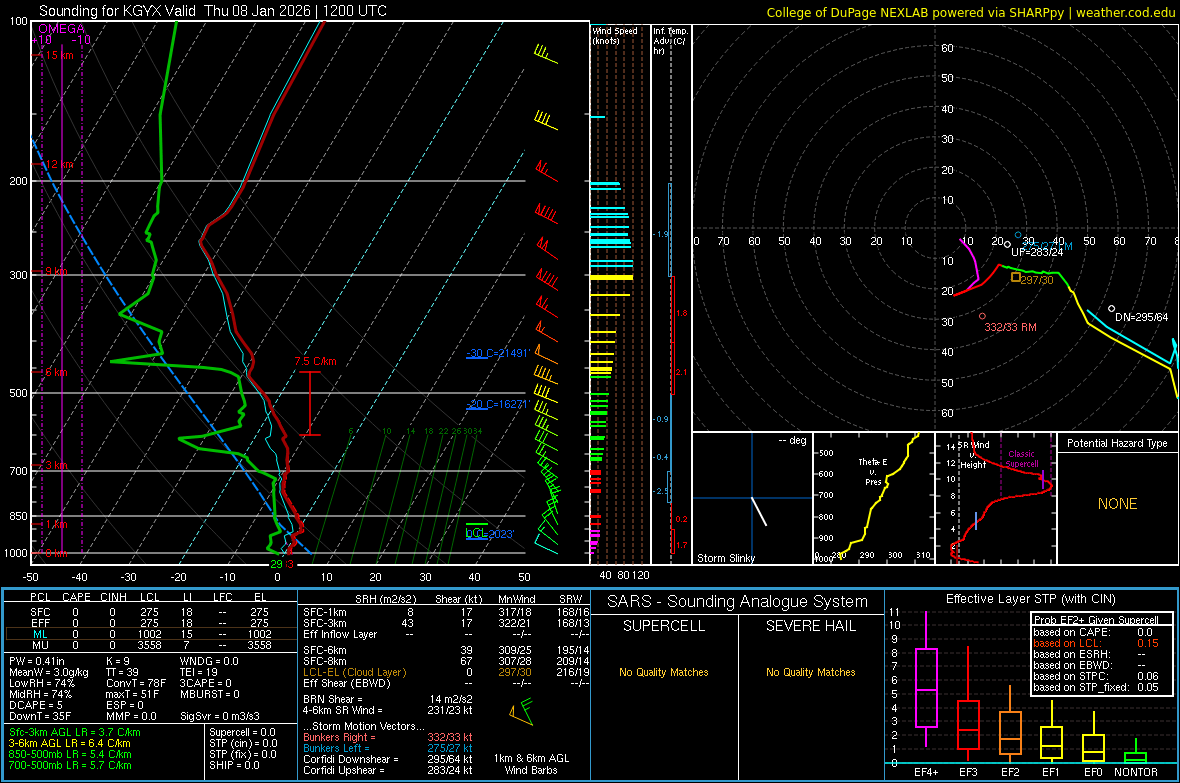This screenshot has height=783, width=1180.
Task: Select the SFC parcel row
Action: click(x=151, y=612)
